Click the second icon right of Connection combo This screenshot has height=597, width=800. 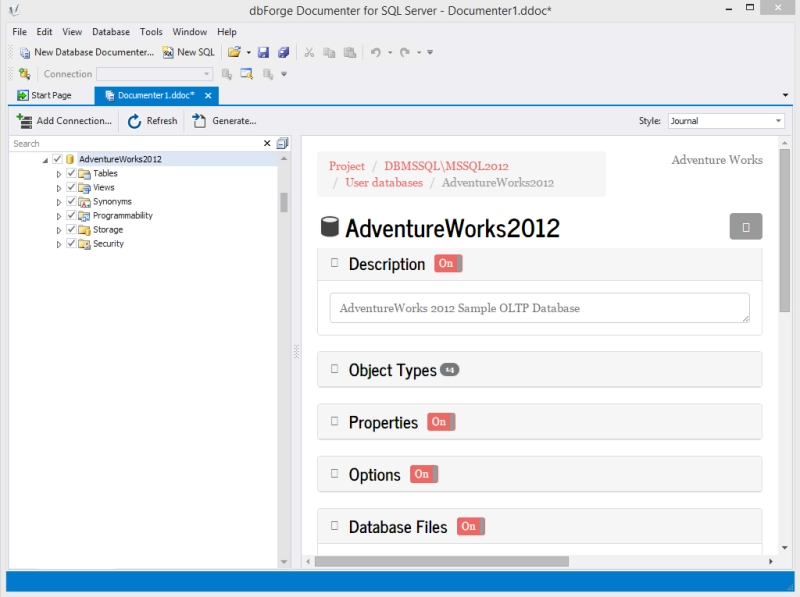pos(246,74)
